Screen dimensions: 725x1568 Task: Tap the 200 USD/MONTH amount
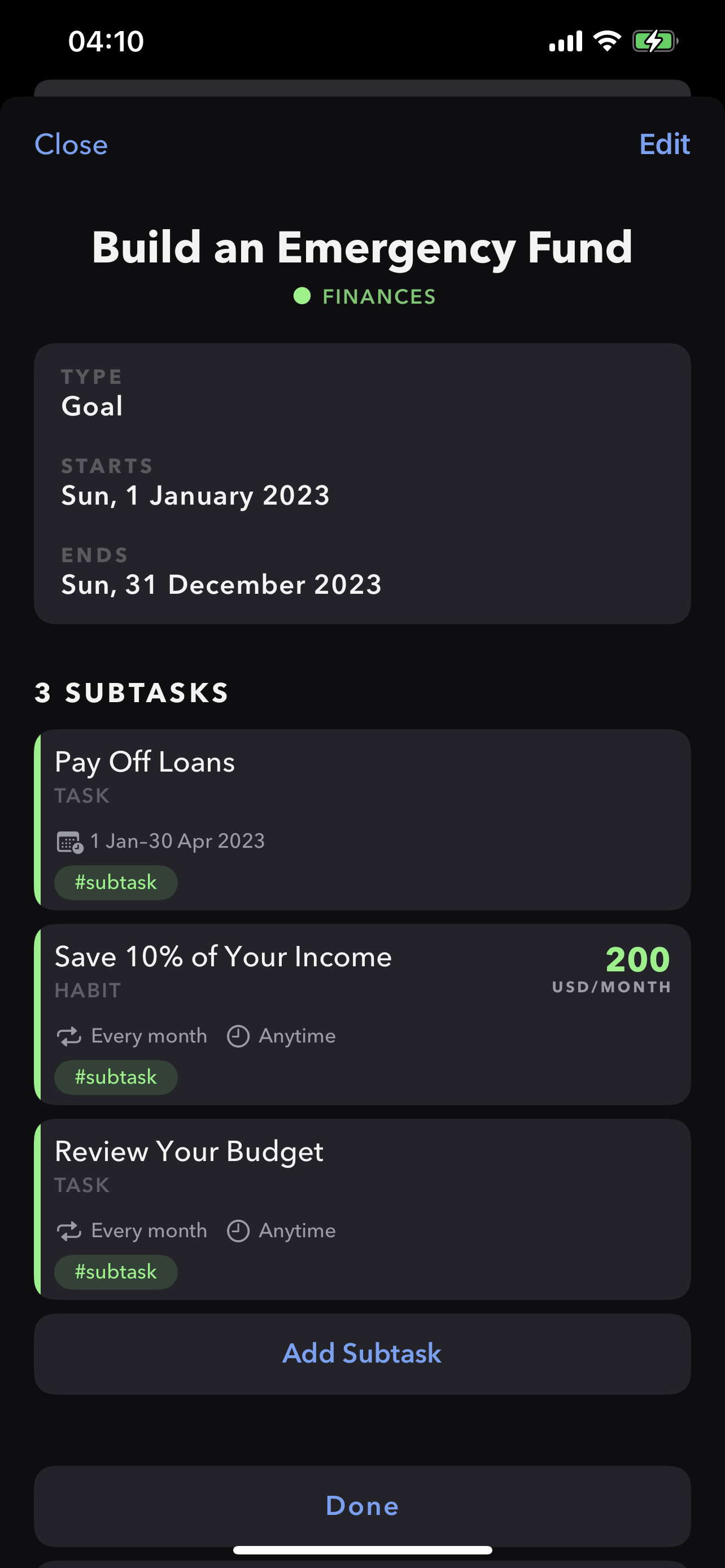coord(612,969)
